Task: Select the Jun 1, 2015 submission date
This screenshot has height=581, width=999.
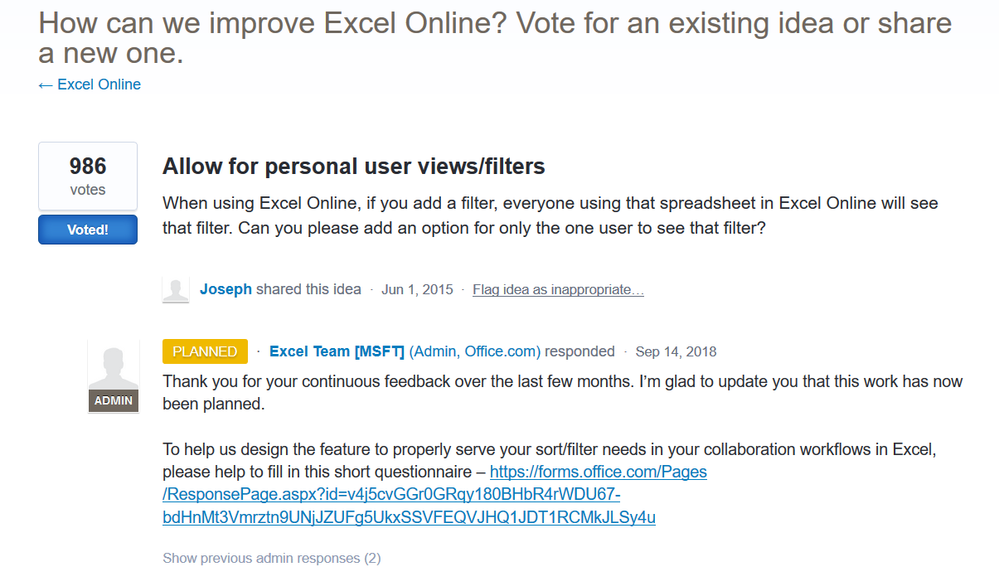Action: pyautogui.click(x=417, y=289)
